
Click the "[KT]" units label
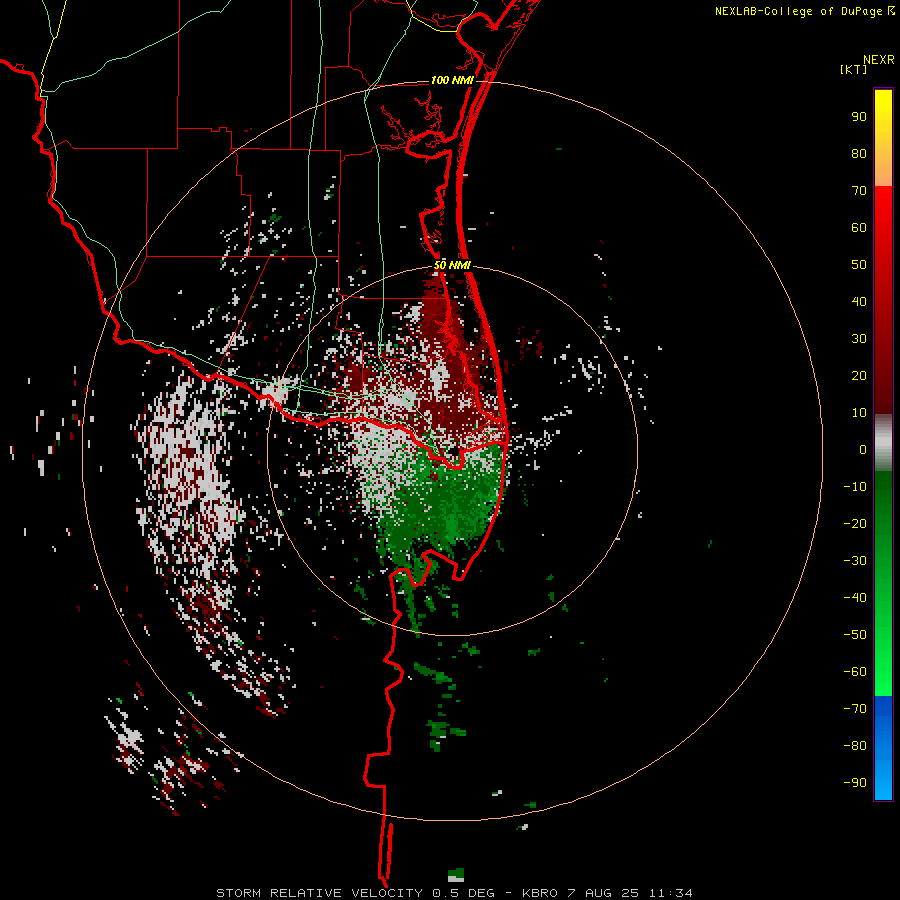click(854, 69)
